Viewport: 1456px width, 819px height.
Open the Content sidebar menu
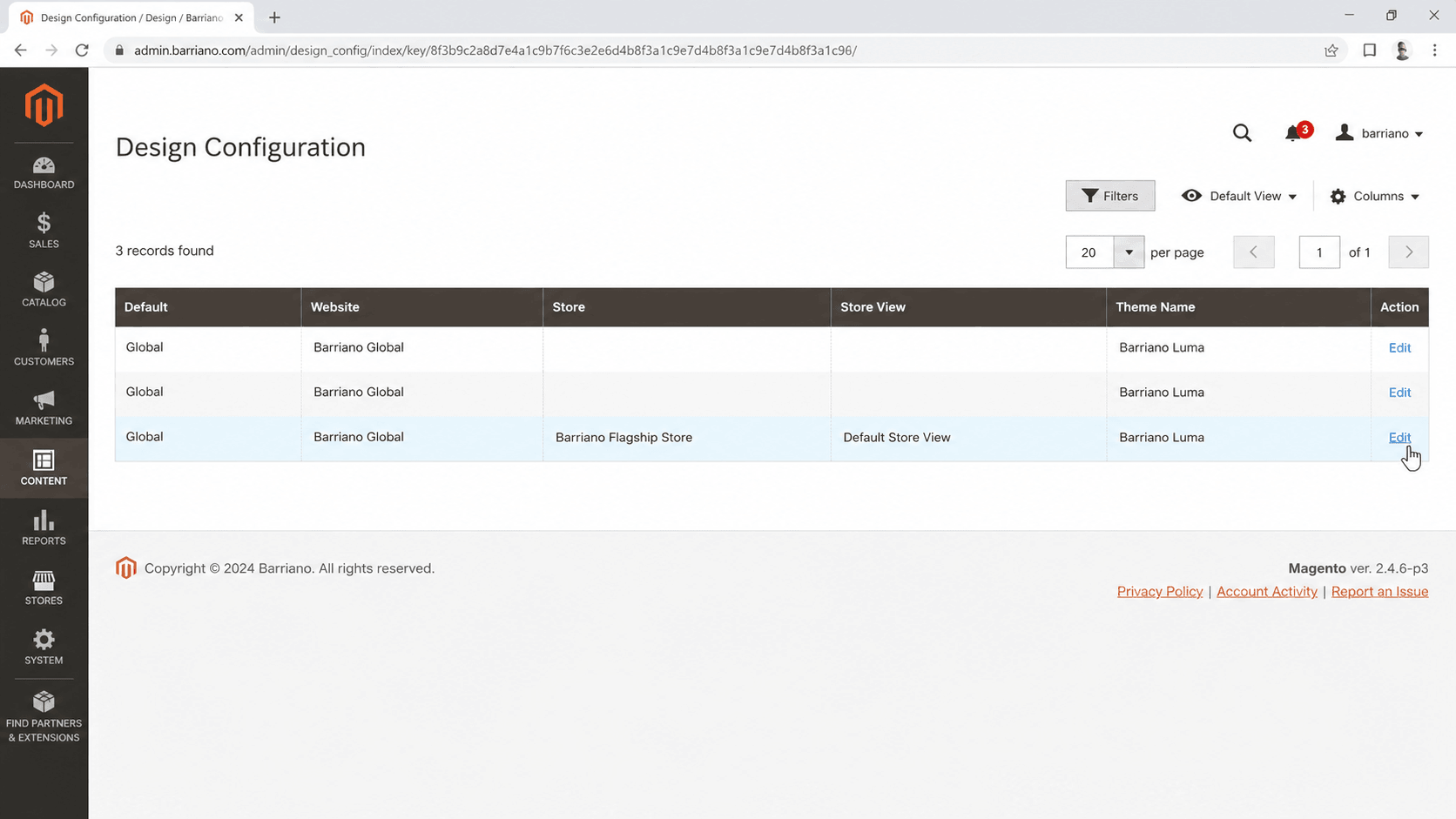pyautogui.click(x=44, y=468)
